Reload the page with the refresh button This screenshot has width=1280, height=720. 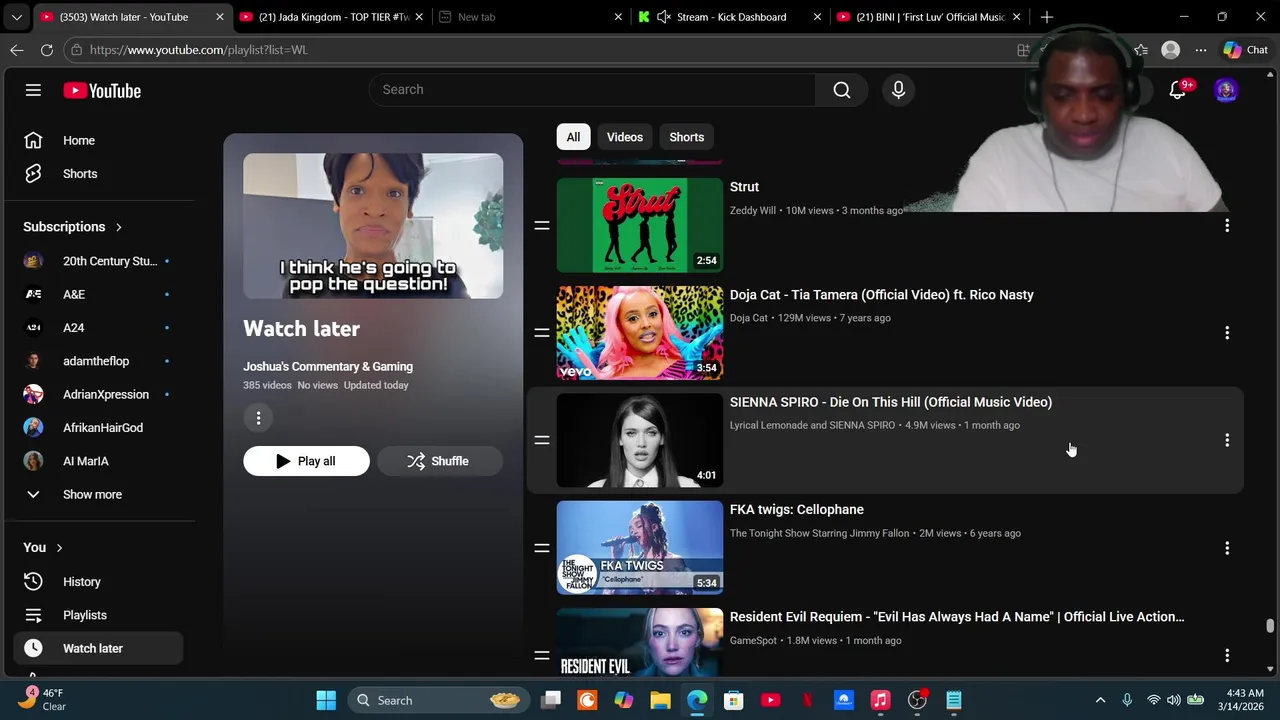pos(47,50)
